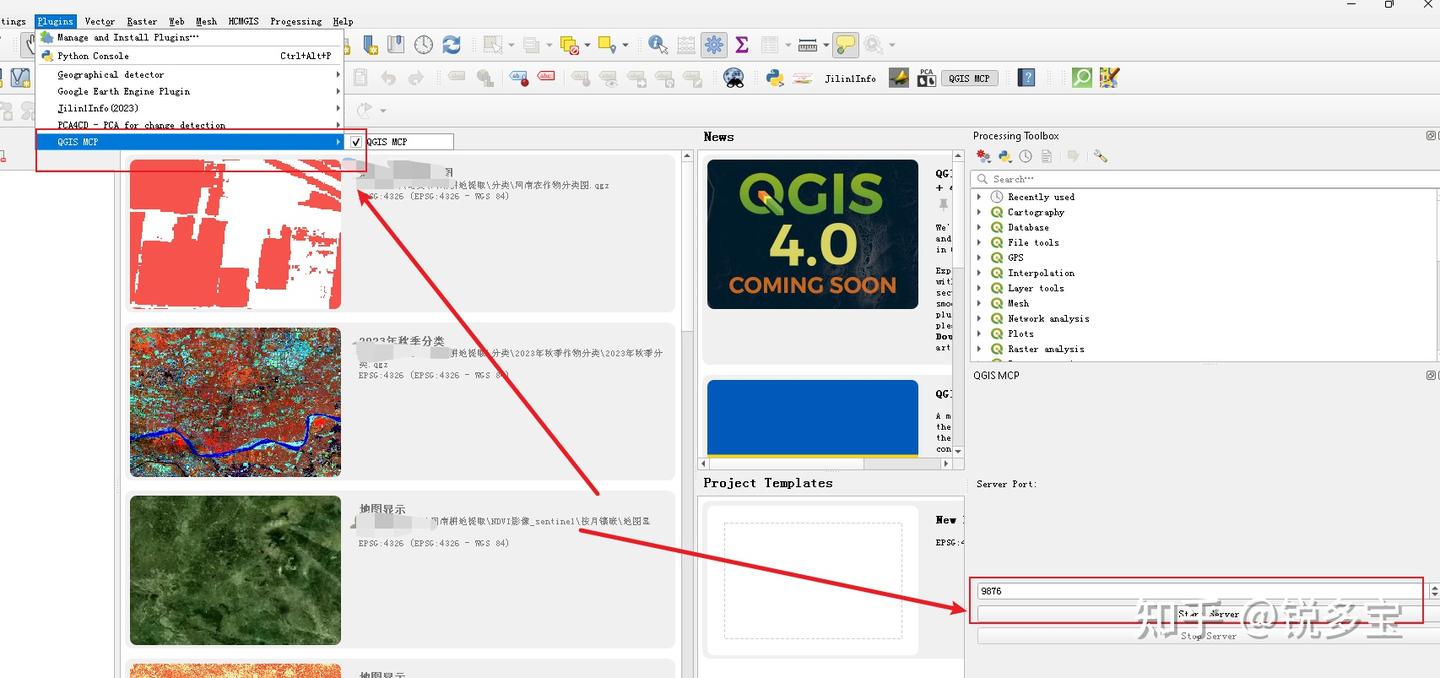Open the Python scripts icon in Processing Toolbox
This screenshot has width=1440, height=678.
point(1004,156)
